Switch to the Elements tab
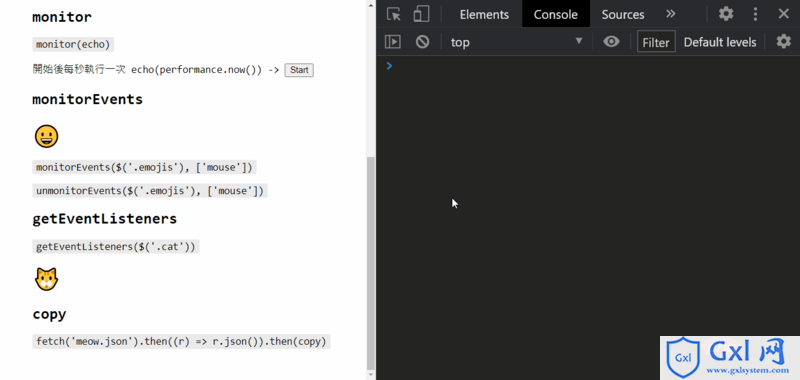Screen dimensions: 800x380 [484, 14]
